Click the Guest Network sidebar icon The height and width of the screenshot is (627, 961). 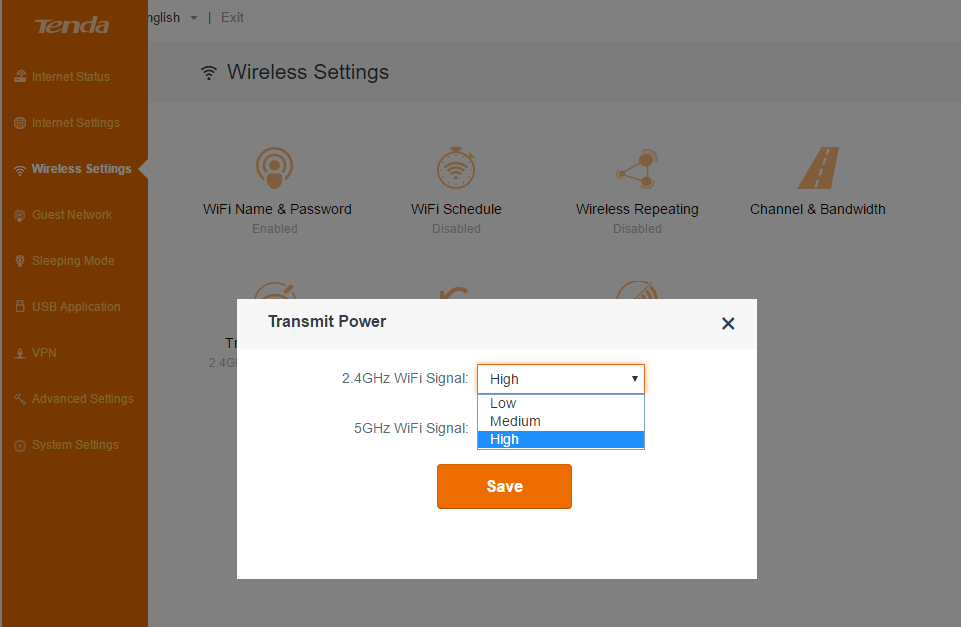(20, 215)
